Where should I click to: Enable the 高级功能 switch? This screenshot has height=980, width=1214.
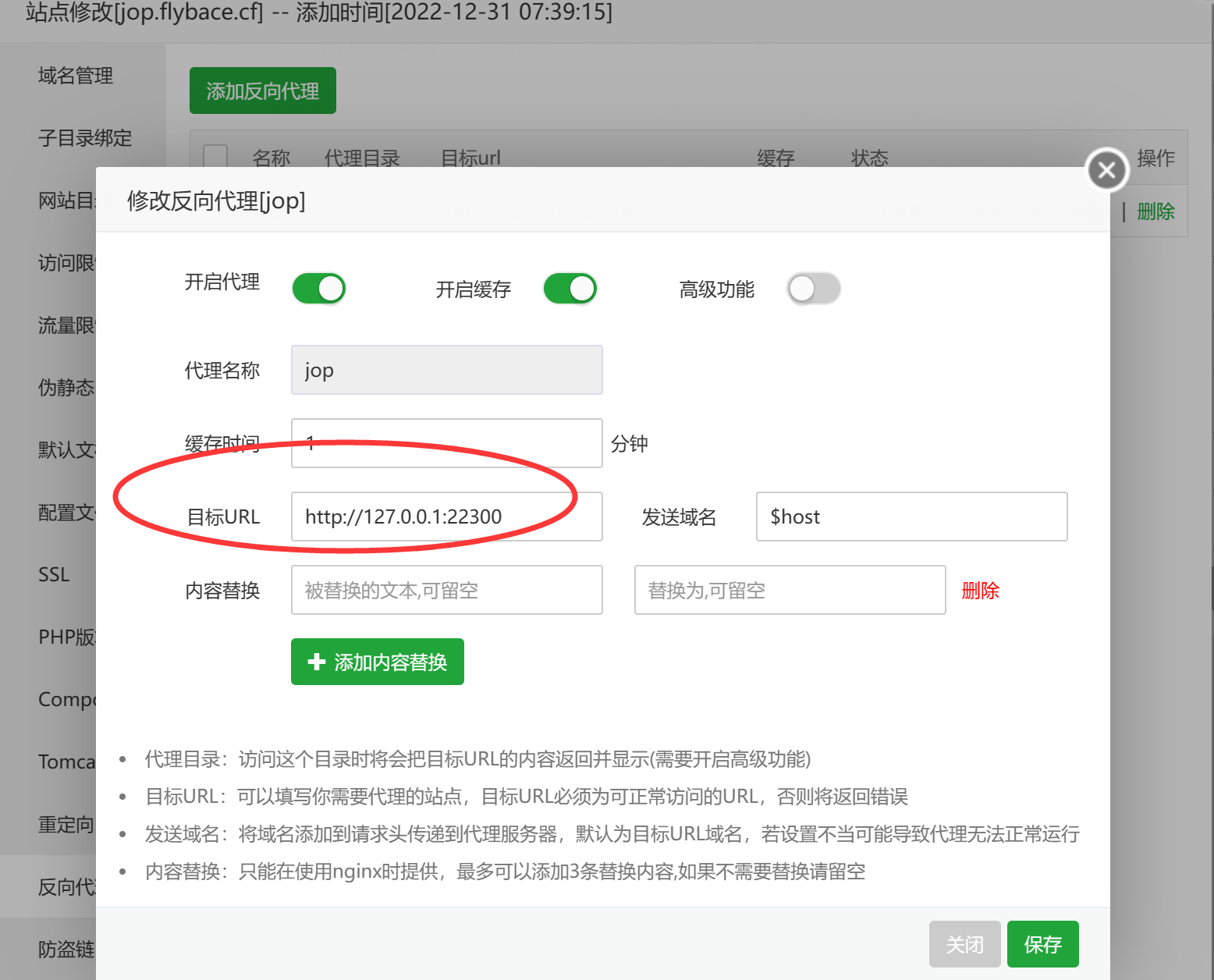pos(813,289)
